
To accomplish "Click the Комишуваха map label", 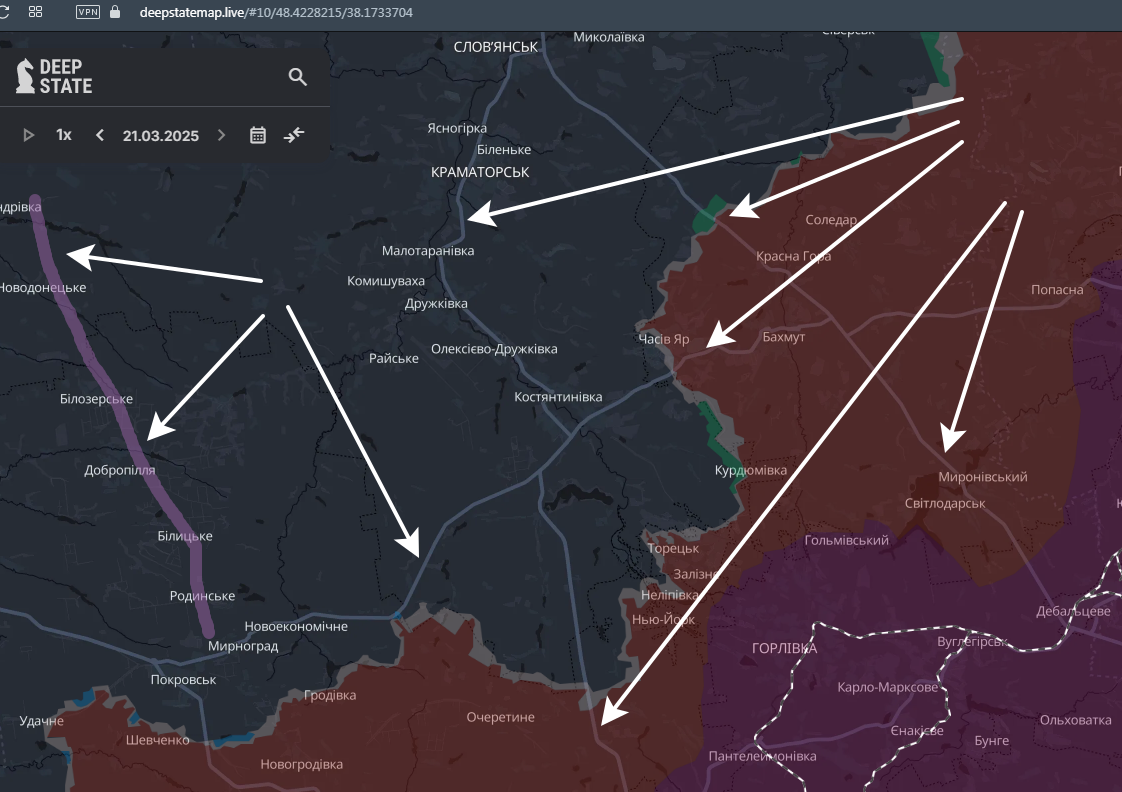I will click(386, 281).
